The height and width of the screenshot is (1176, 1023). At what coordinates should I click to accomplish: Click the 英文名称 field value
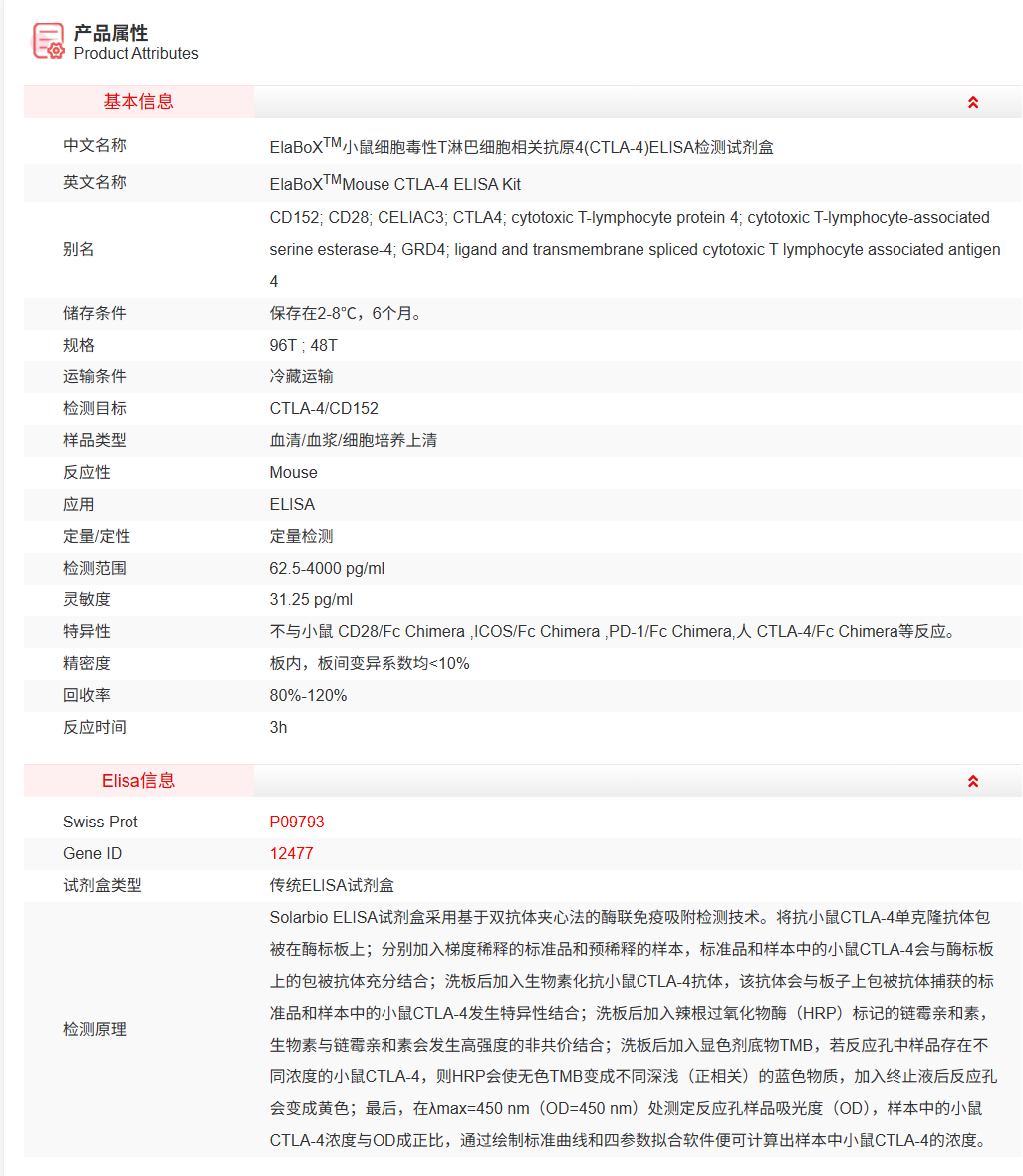399,183
